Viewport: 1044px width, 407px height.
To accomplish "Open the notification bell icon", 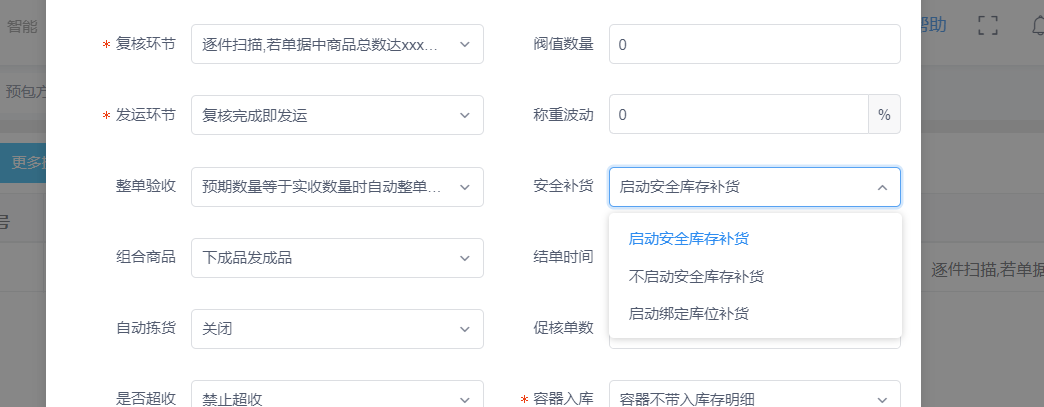I will (1037, 25).
